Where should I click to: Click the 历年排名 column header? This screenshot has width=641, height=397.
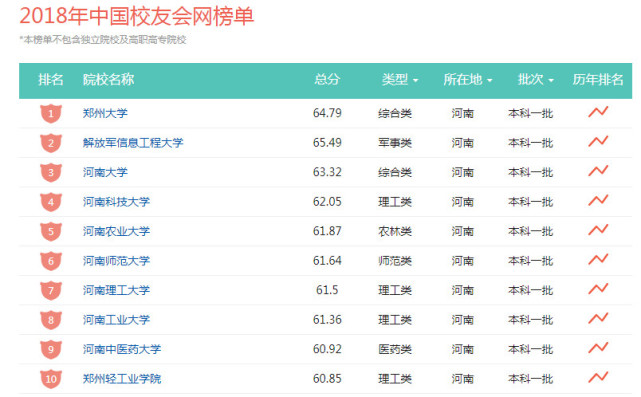click(x=598, y=79)
